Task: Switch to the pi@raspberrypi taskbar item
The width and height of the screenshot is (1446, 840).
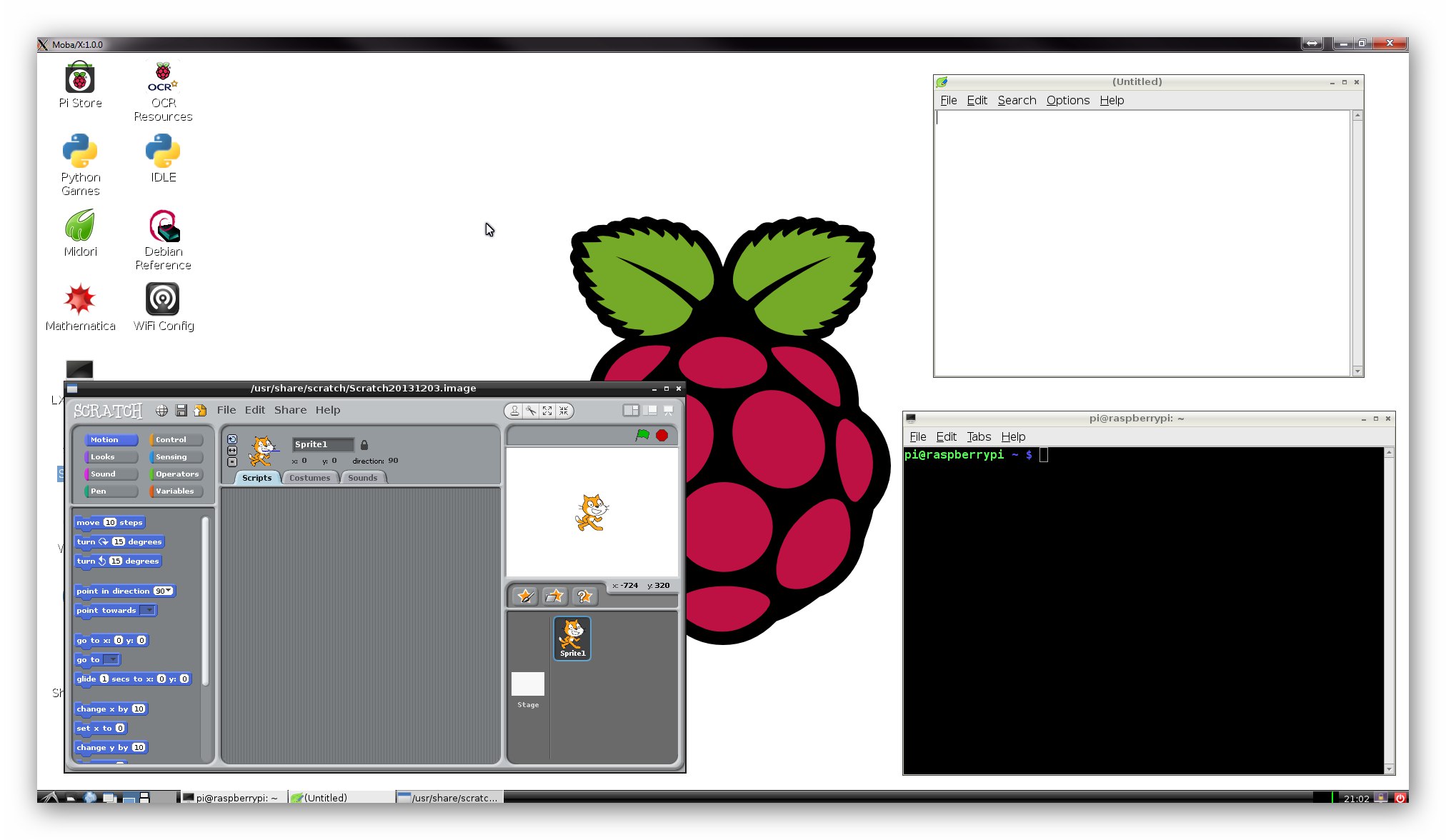Action: tap(232, 798)
